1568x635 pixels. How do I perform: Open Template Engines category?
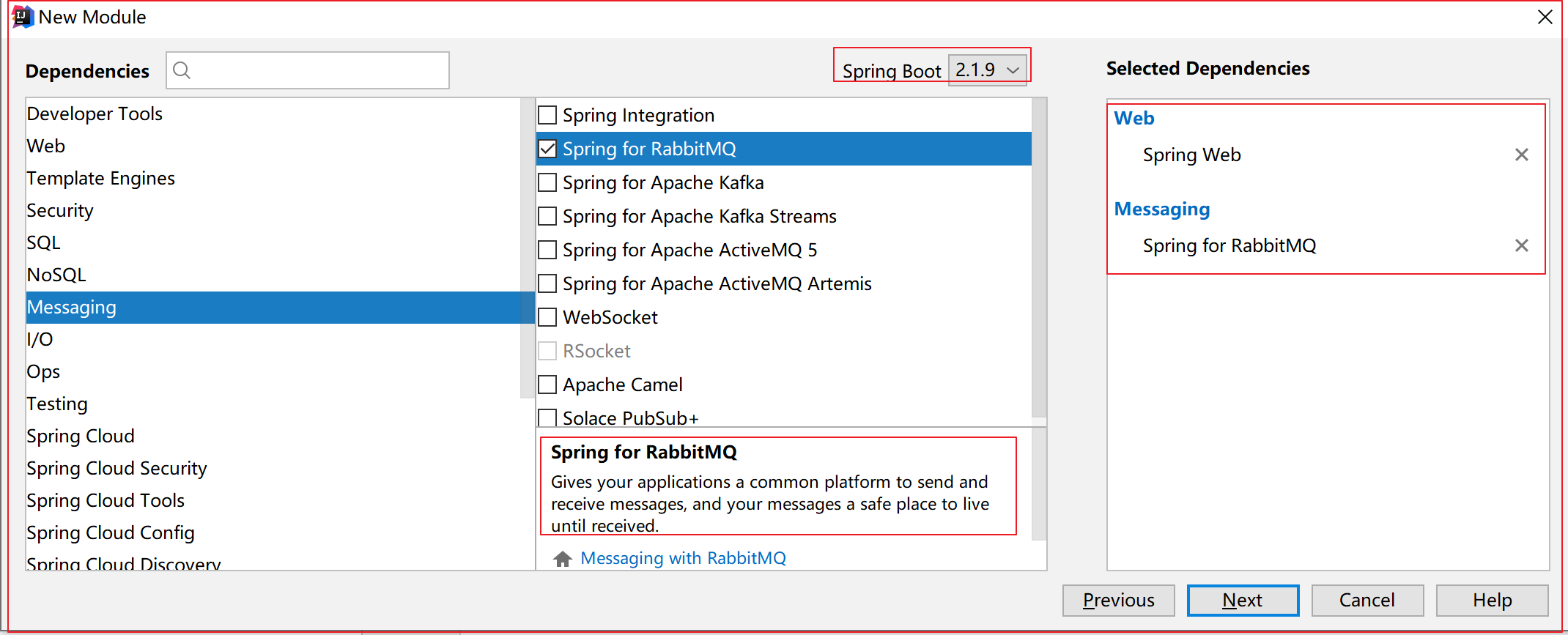(273, 178)
